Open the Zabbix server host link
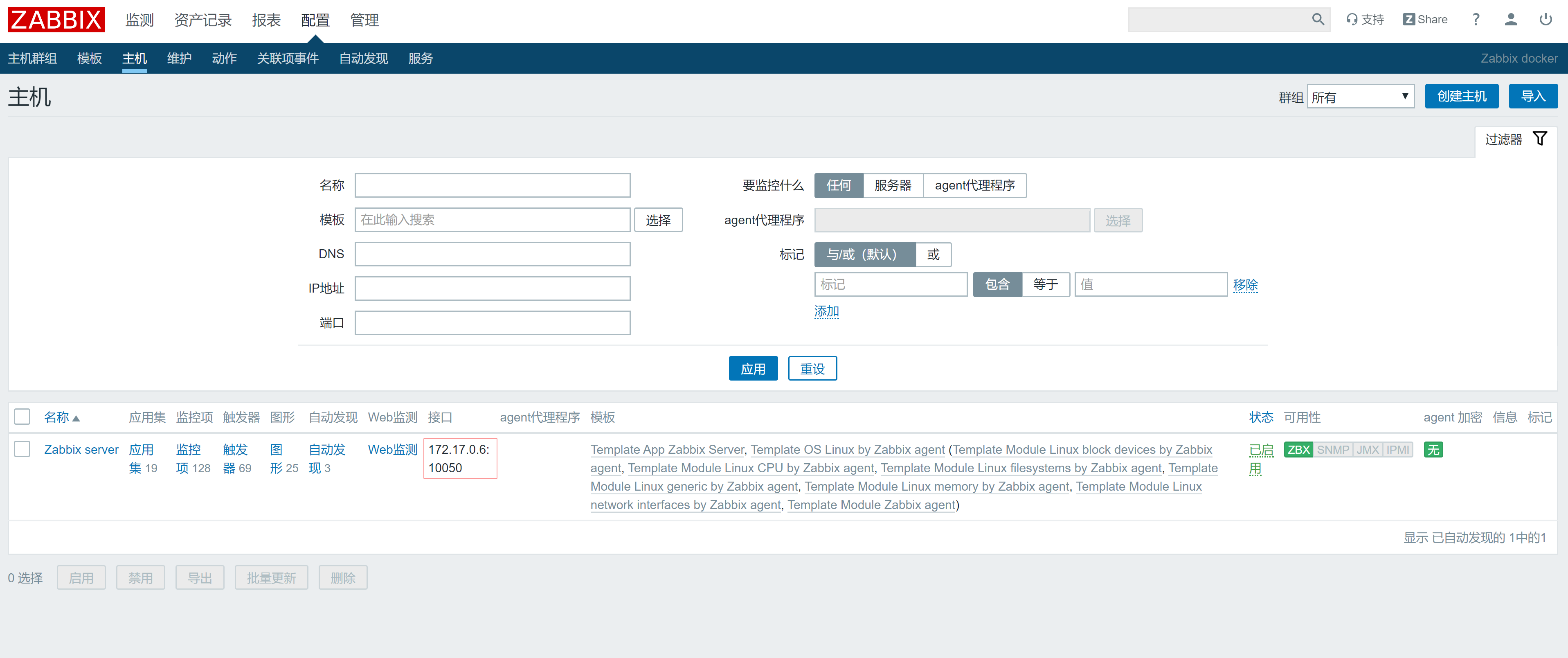Screen dimensions: 1568x658 click(81, 449)
